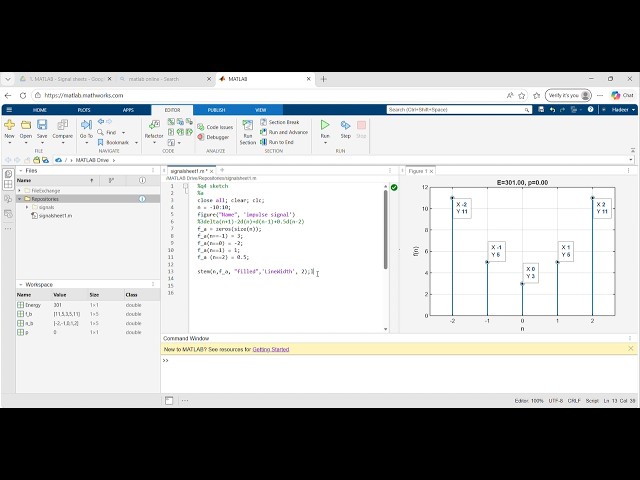This screenshot has width=640, height=480.
Task: Click the Bookmark icon in Navigate
Action: [x=100, y=142]
